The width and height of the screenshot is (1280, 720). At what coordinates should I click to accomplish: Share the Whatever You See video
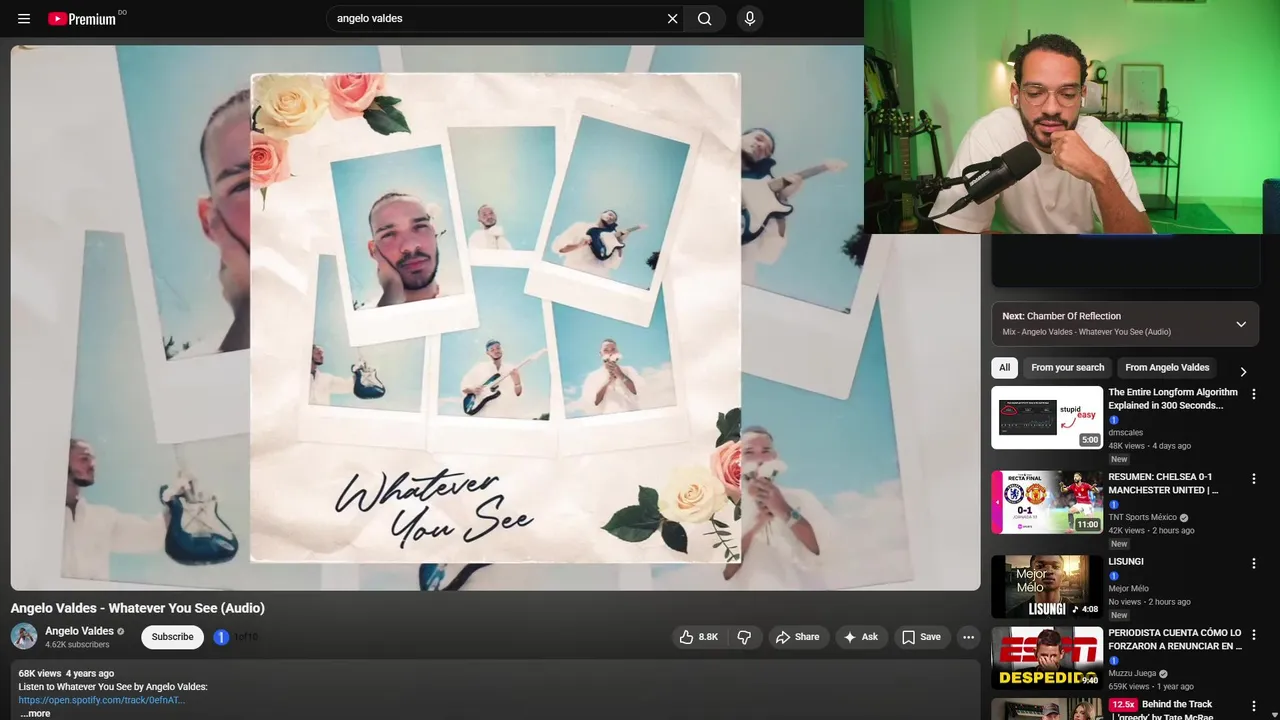(798, 637)
